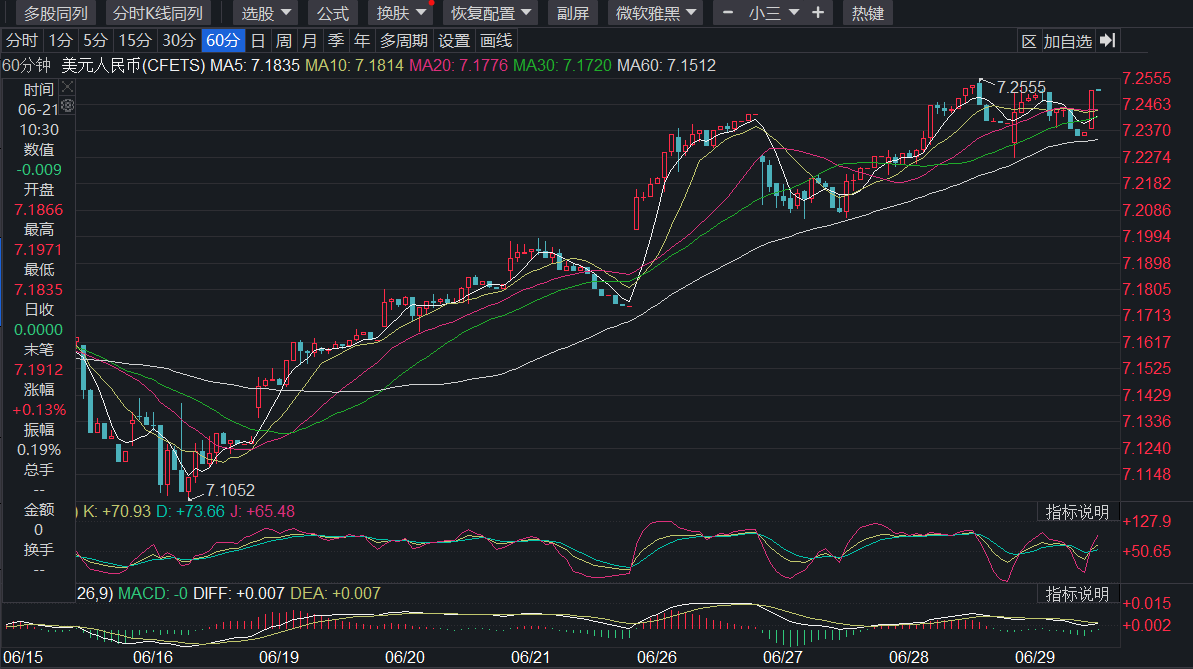Click the 区 range statistics icon
Image resolution: width=1193 pixels, height=669 pixels.
[1029, 41]
